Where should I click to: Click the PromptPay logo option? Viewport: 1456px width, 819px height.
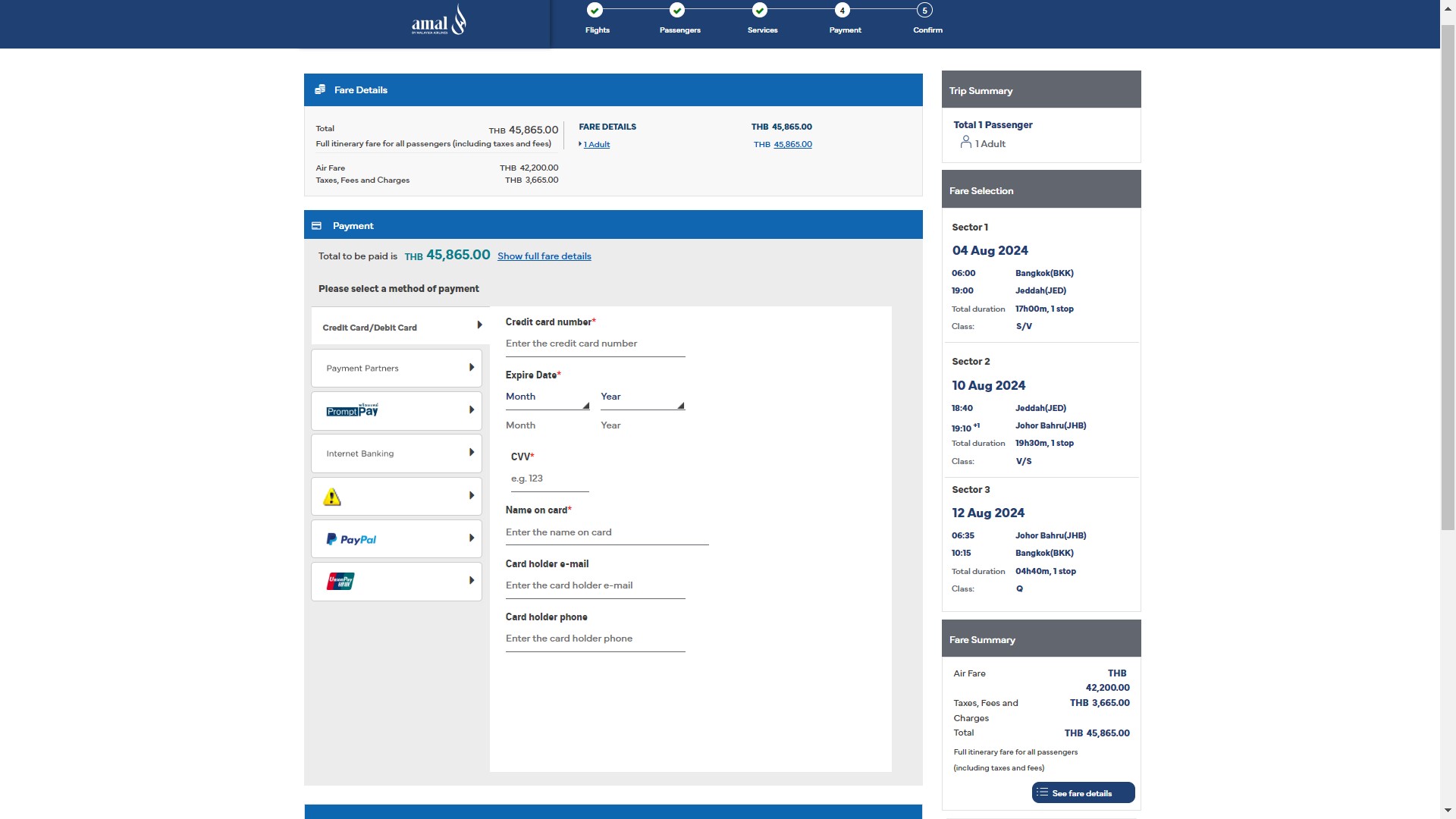[x=352, y=410]
